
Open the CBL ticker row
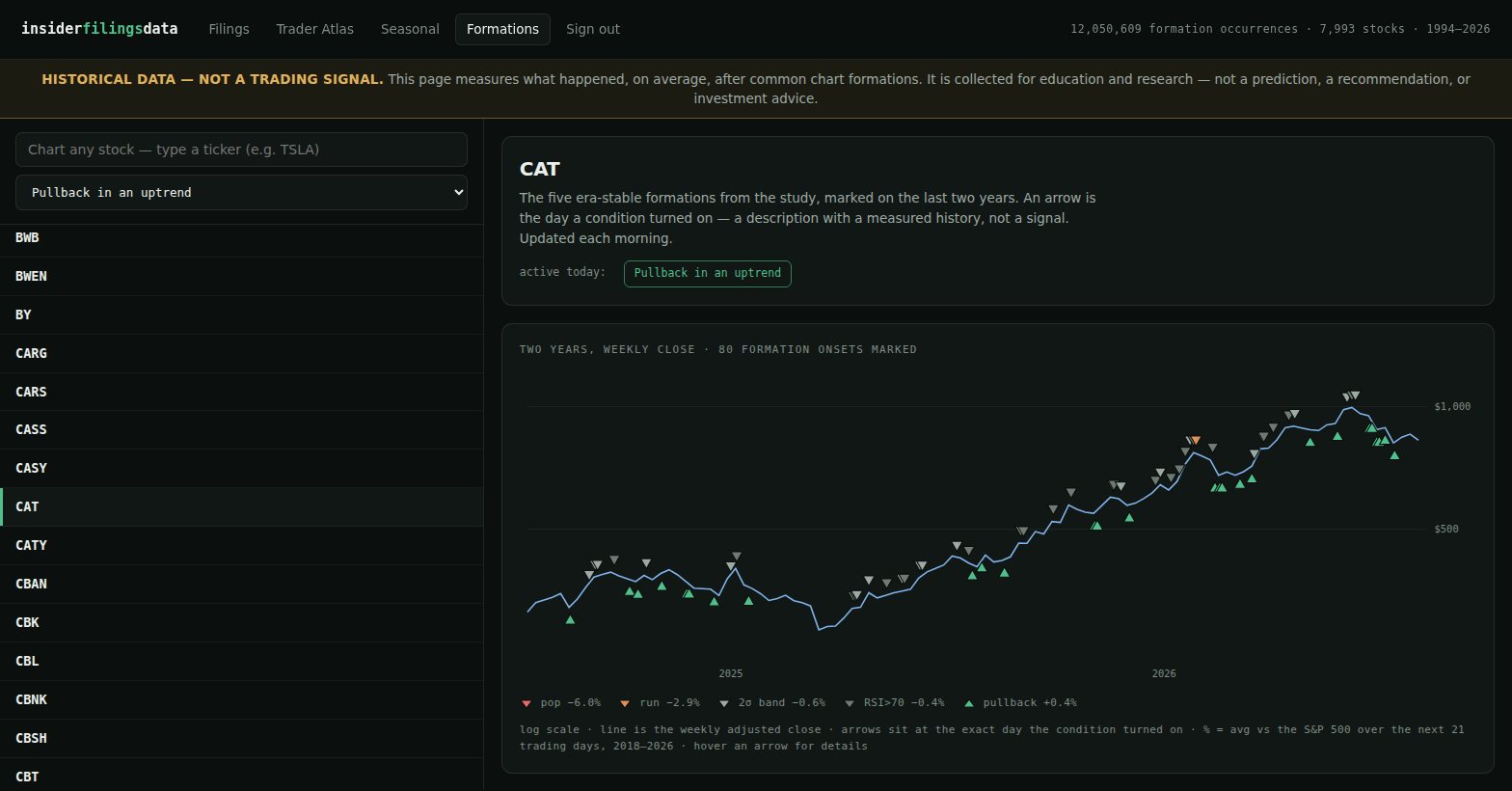point(241,662)
